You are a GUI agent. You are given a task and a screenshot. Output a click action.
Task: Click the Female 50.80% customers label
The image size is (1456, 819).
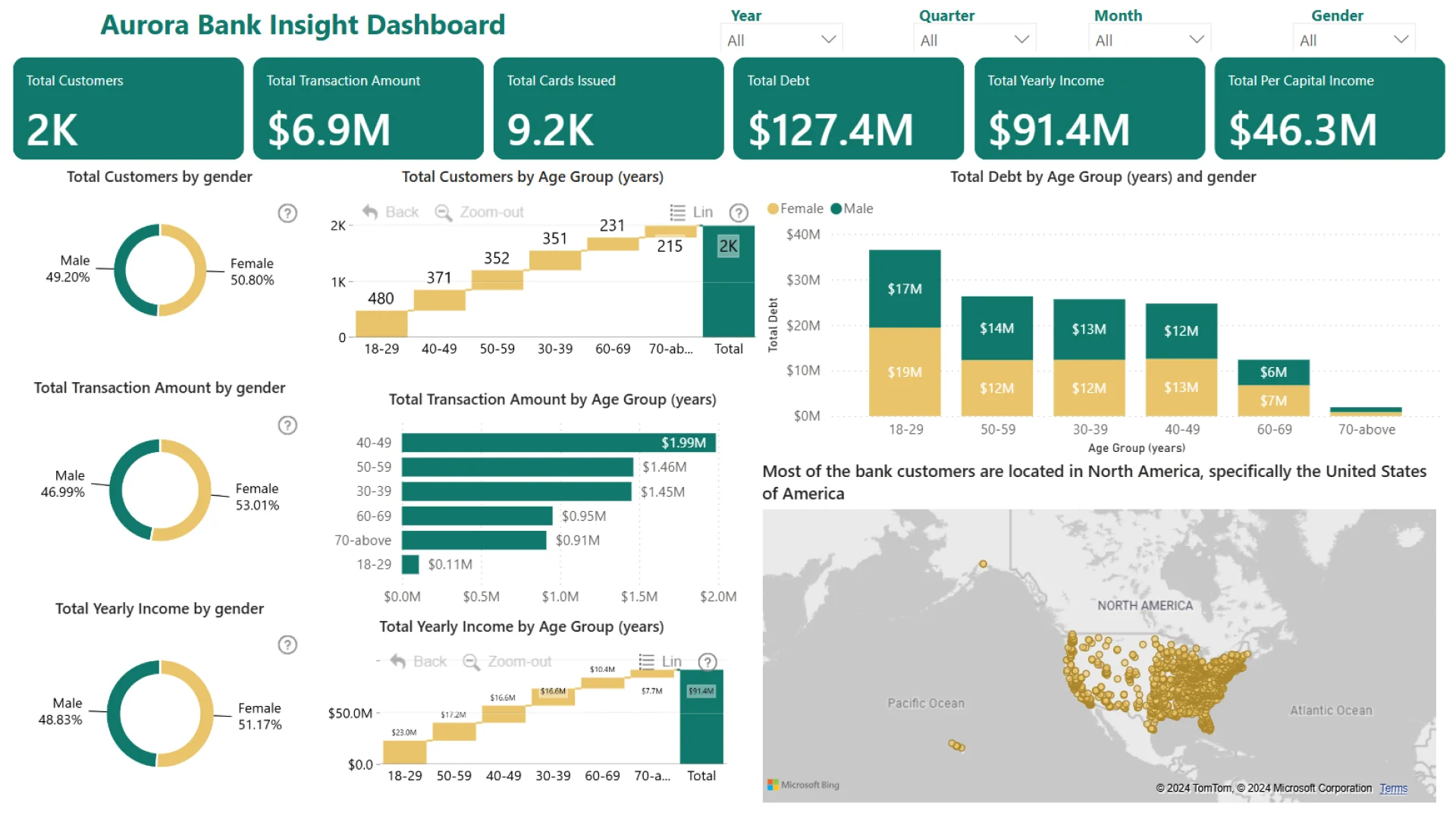point(253,271)
